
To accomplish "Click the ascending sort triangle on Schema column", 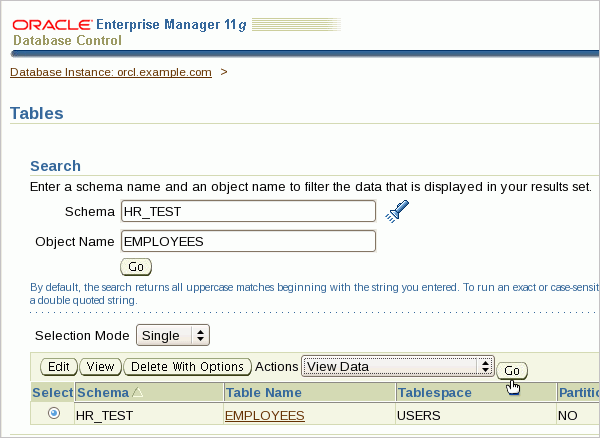I will point(137,393).
